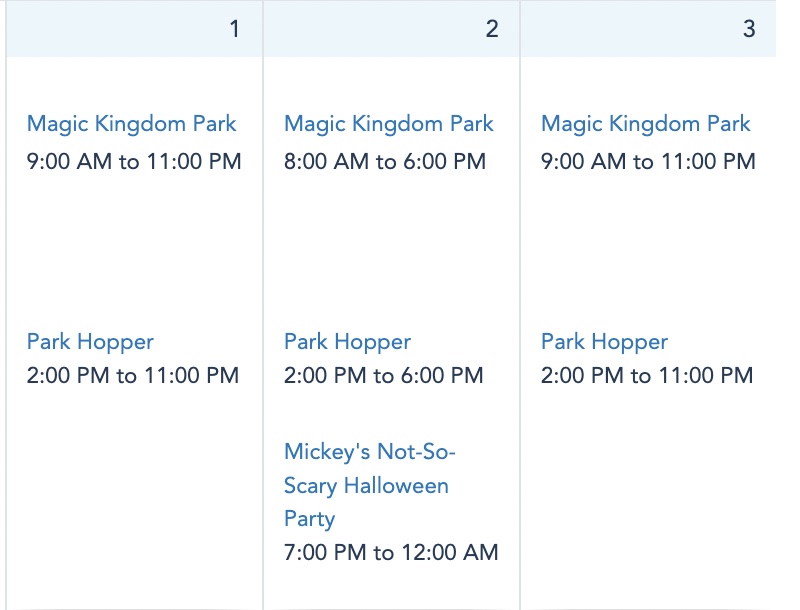Click day 3 park hours 9:00 AM to 11:00 PM
Viewport: 800px width, 610px height.
[x=648, y=161]
